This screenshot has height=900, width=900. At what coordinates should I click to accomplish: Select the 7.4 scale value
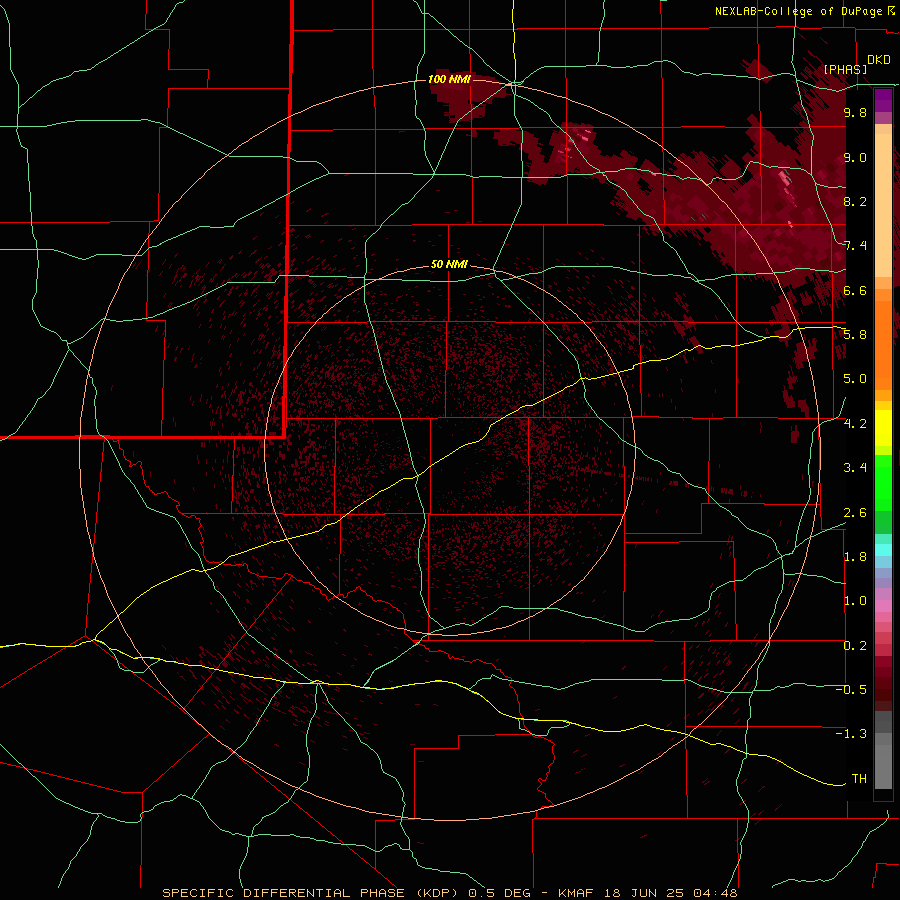pos(855,246)
